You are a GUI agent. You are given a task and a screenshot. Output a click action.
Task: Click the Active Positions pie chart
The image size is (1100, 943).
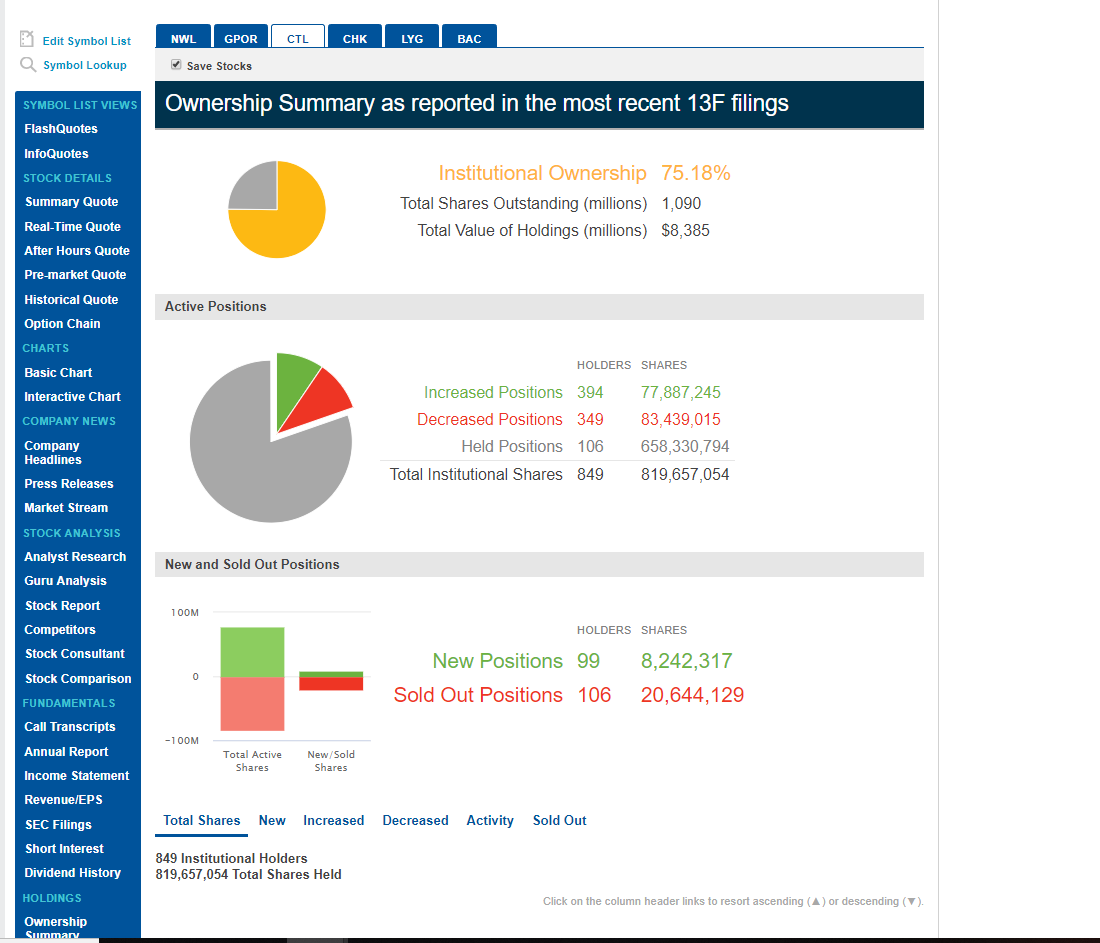click(271, 440)
